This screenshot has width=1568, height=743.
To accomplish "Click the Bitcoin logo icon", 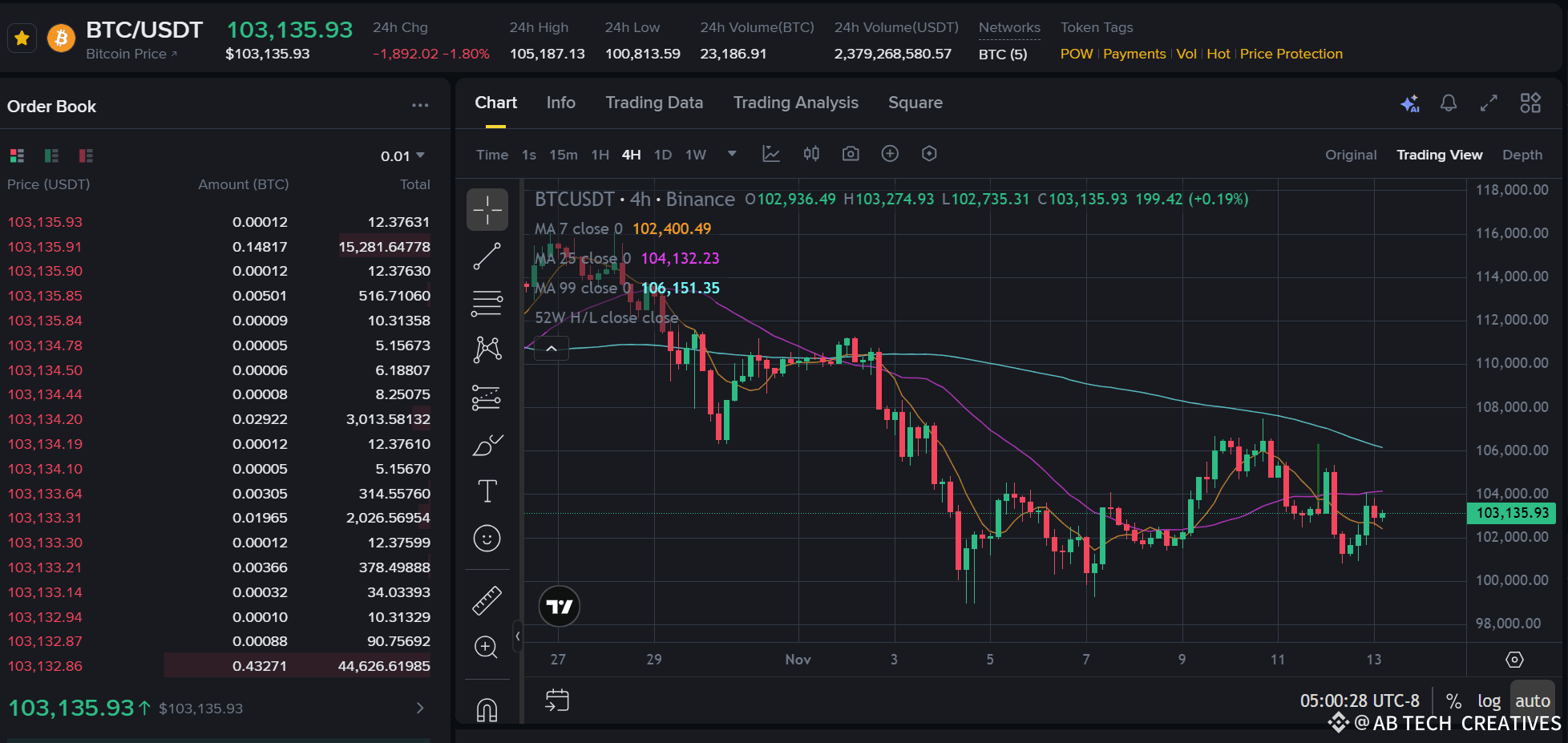I will click(61, 38).
